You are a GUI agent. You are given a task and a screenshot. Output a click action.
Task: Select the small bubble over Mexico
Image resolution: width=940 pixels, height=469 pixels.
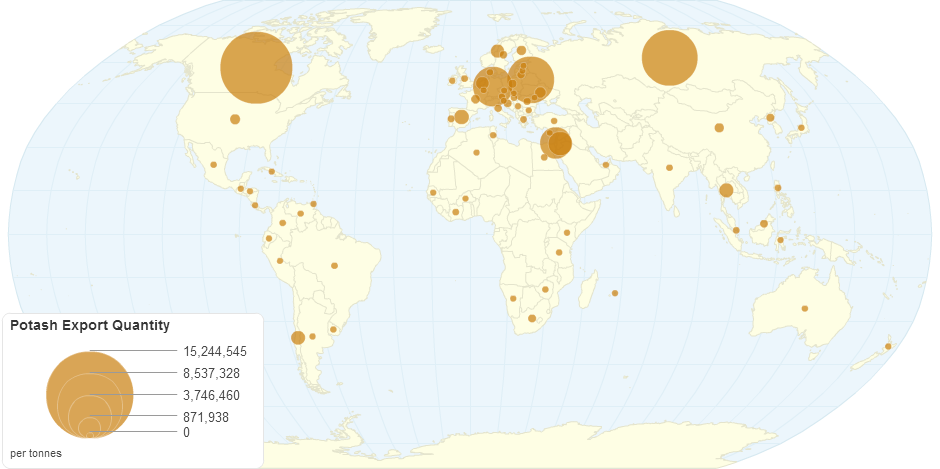click(x=214, y=165)
